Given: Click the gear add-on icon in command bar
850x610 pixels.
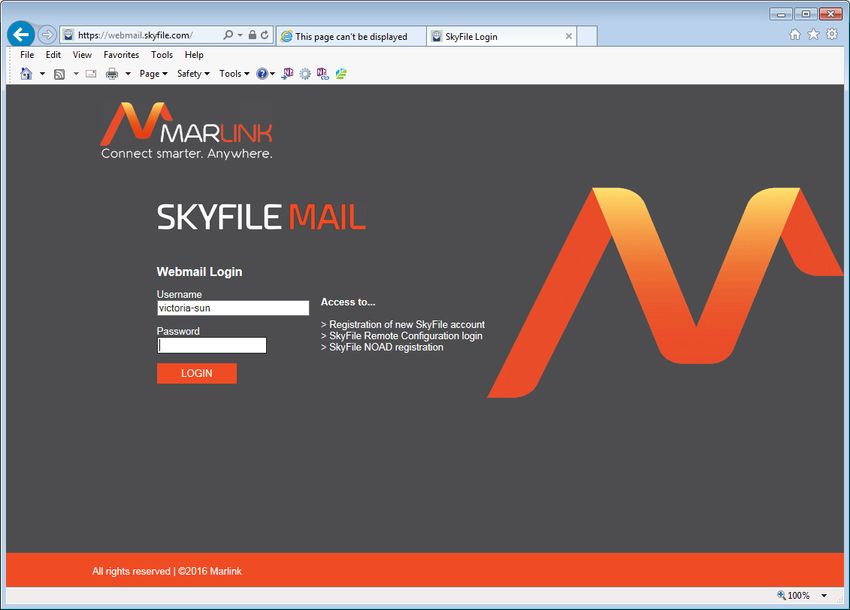Looking at the screenshot, I should (x=305, y=74).
